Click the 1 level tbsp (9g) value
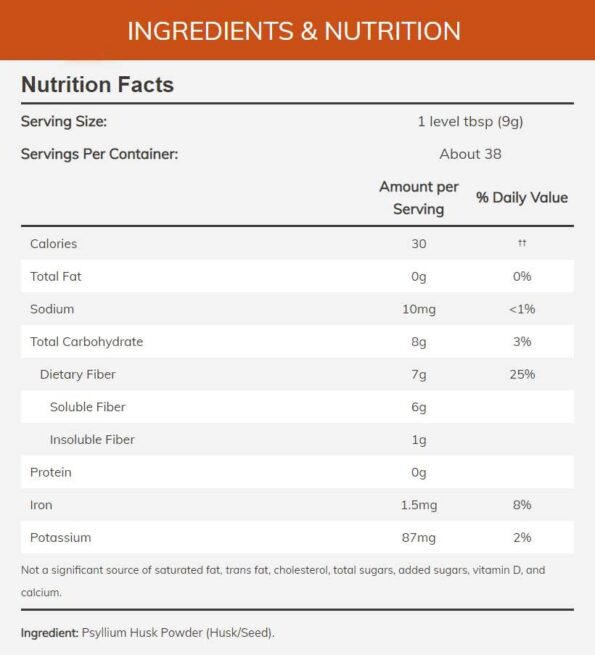The width and height of the screenshot is (595, 655). click(x=470, y=122)
